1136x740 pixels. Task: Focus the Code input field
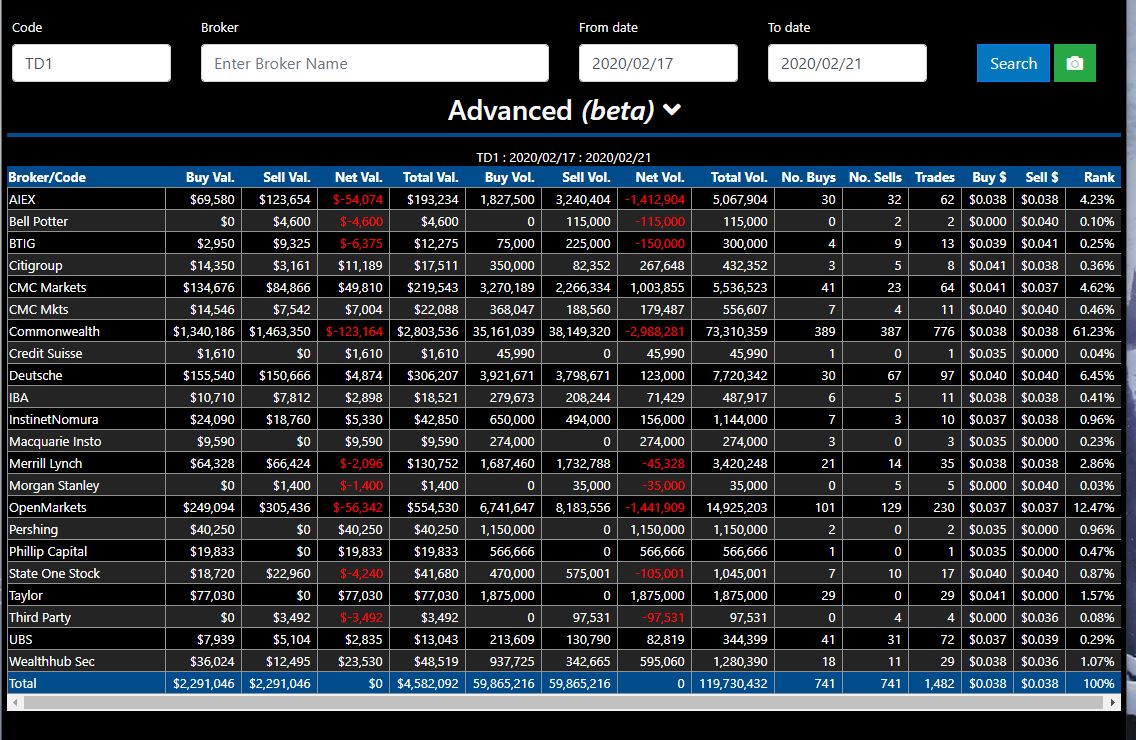pyautogui.click(x=91, y=63)
